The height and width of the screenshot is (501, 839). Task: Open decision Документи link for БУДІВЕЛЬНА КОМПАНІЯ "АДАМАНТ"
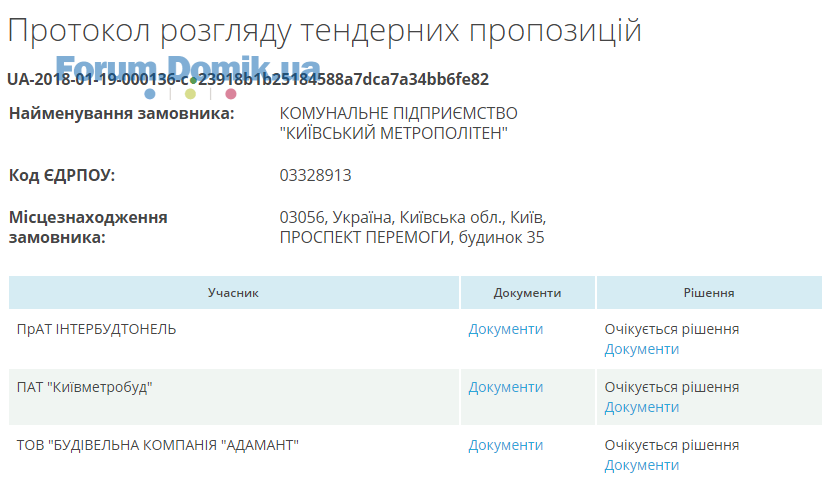coord(641,465)
